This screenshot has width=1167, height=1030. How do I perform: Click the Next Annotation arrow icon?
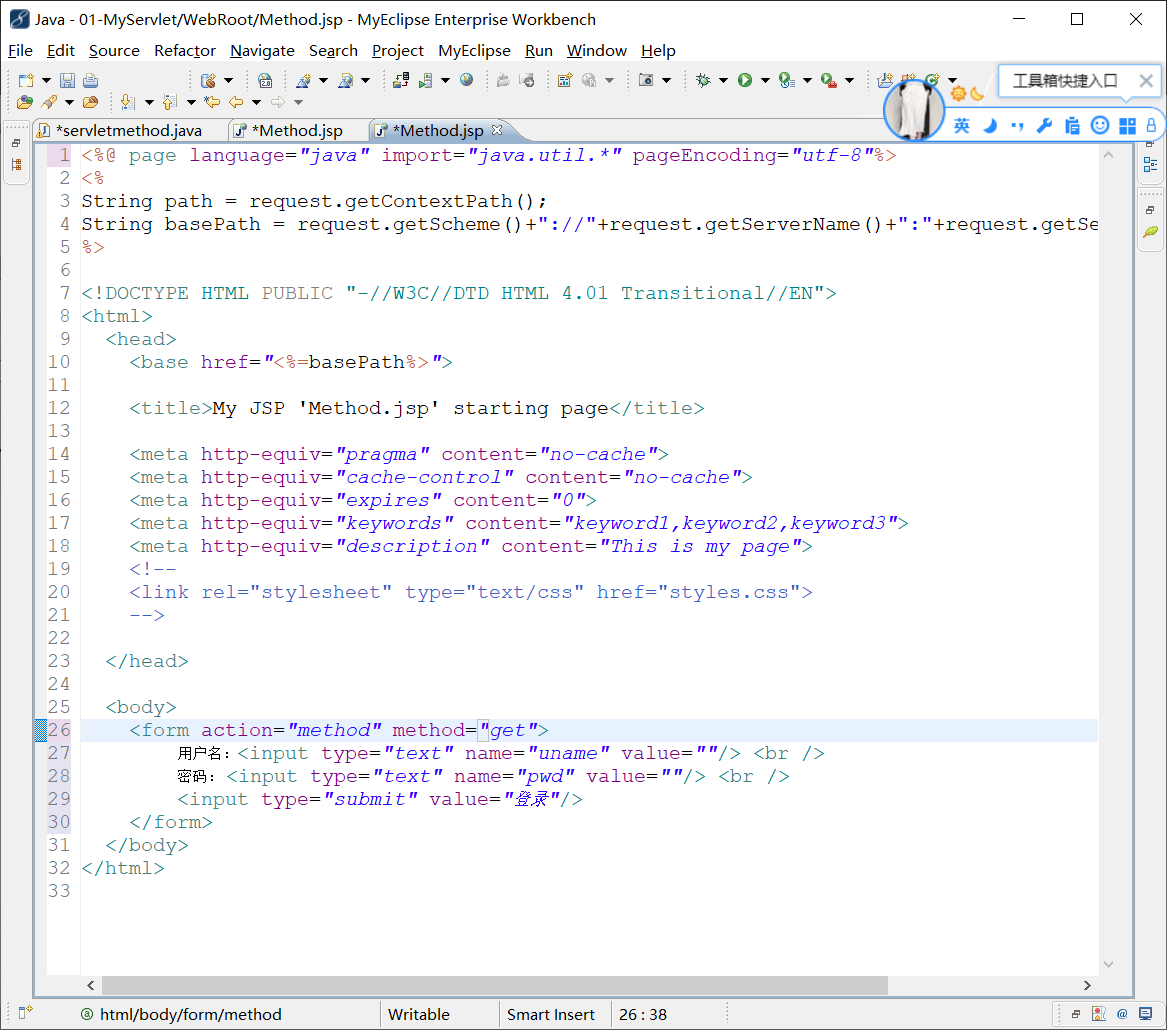click(x=128, y=102)
